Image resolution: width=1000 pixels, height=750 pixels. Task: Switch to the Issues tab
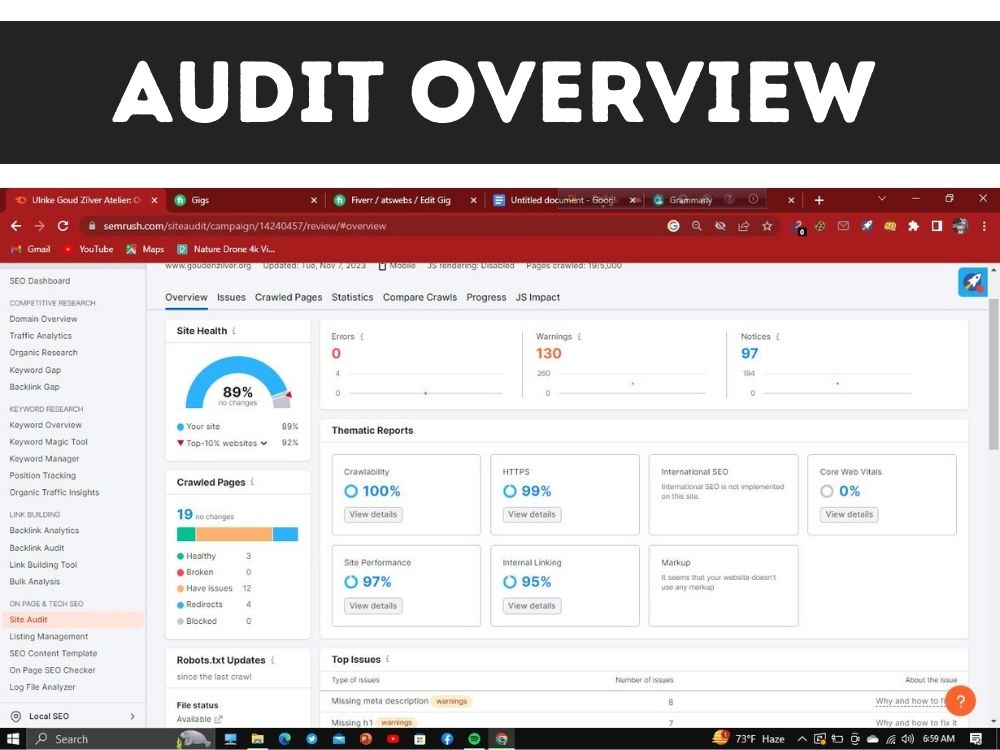tap(231, 297)
